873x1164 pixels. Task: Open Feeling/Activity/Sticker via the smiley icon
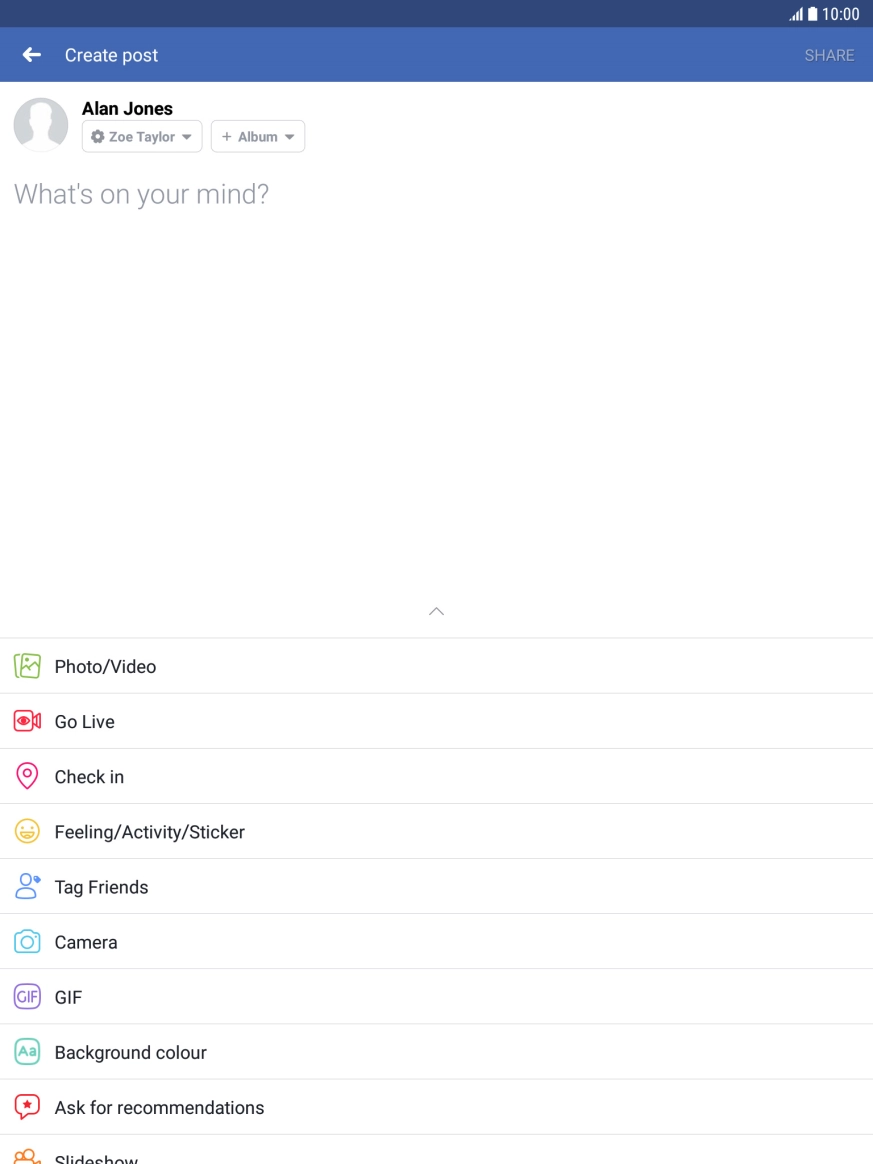pos(27,830)
